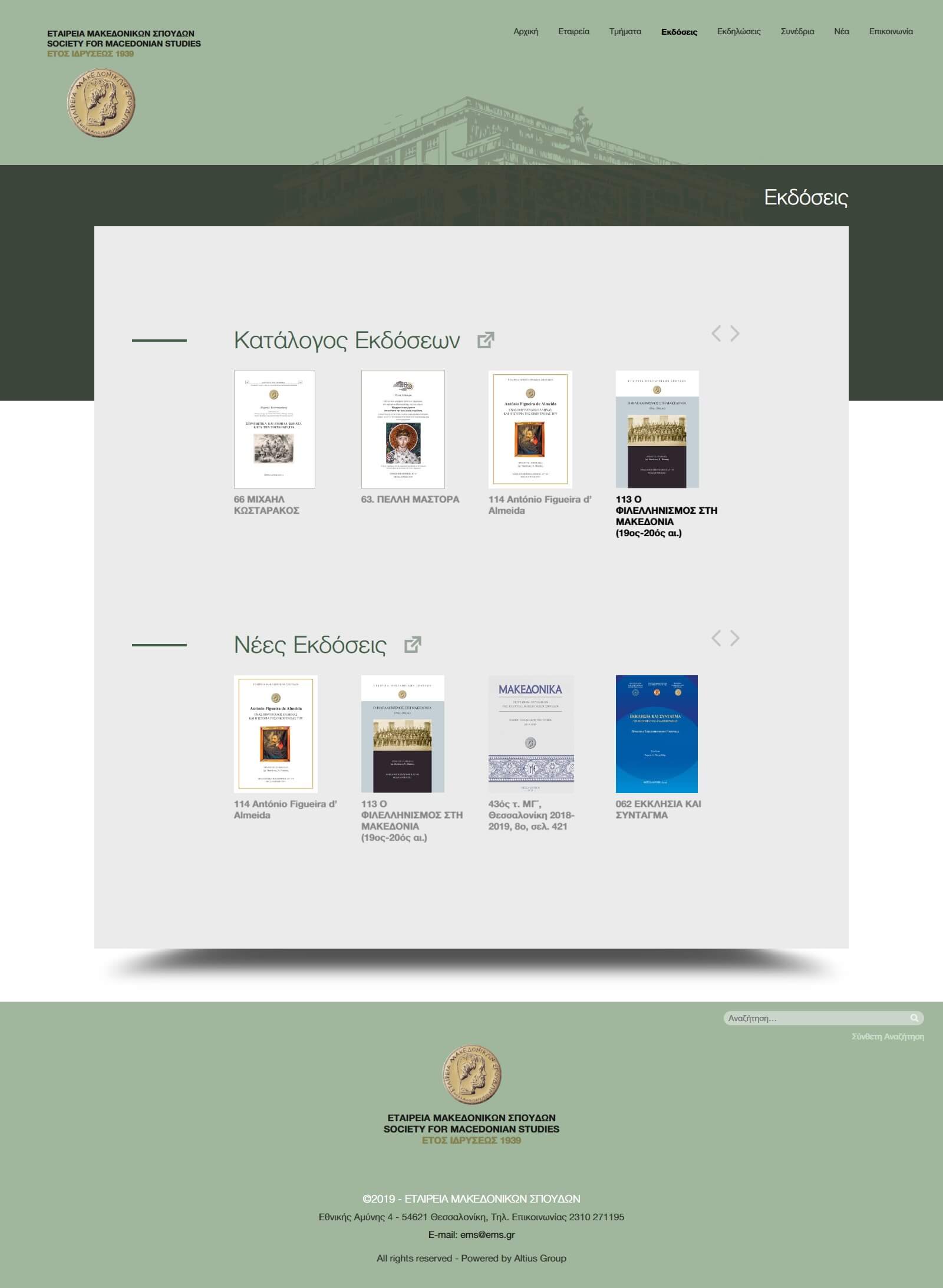
Task: Open external link icon beside Νέες Εκδόσεις
Action: coord(413,645)
